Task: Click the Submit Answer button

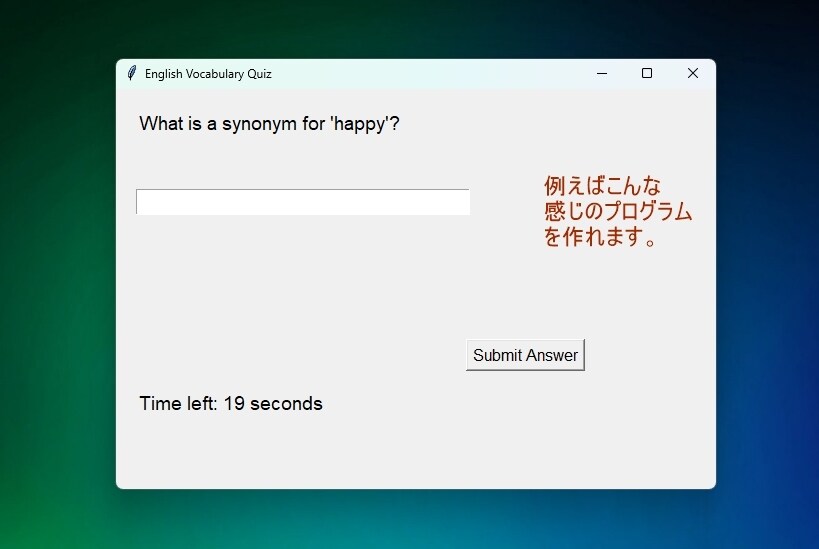Action: pos(525,355)
